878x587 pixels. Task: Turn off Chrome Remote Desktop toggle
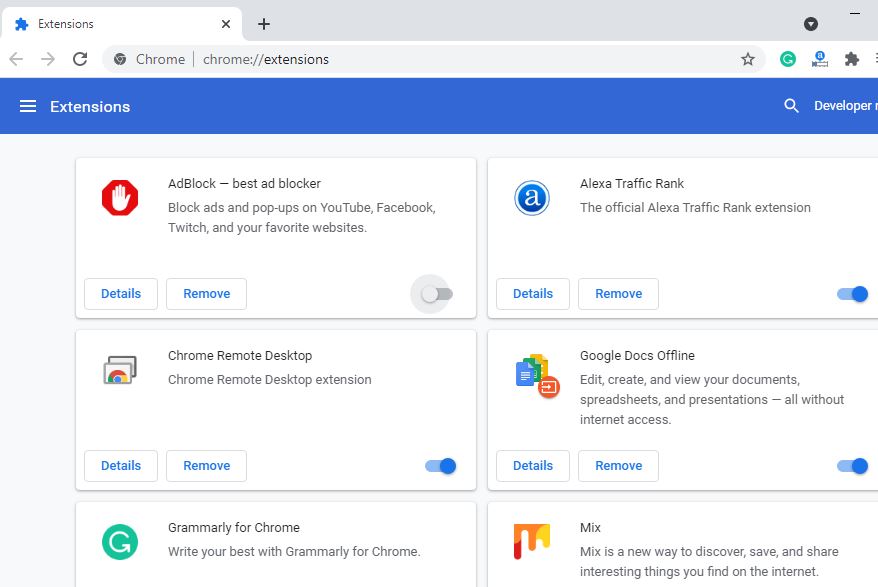(441, 466)
